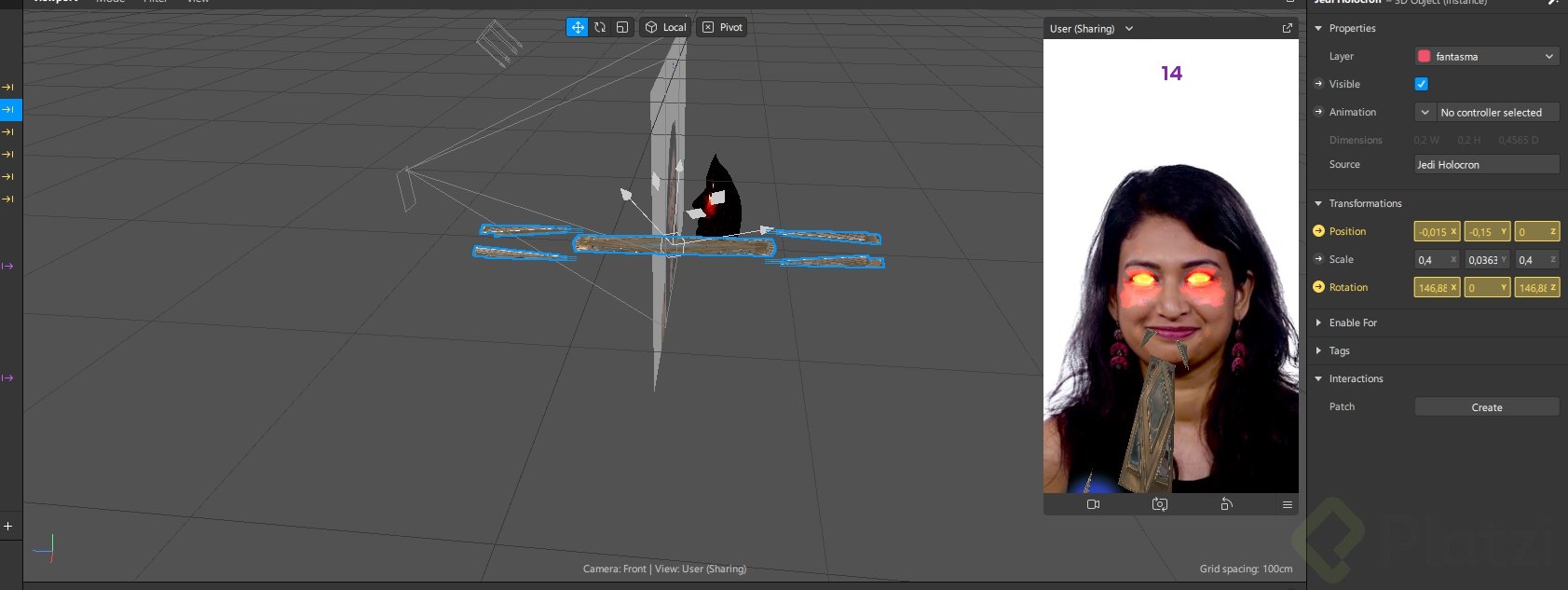Click the rotate device icon in simulator
The height and width of the screenshot is (590, 1568).
[x=1227, y=504]
